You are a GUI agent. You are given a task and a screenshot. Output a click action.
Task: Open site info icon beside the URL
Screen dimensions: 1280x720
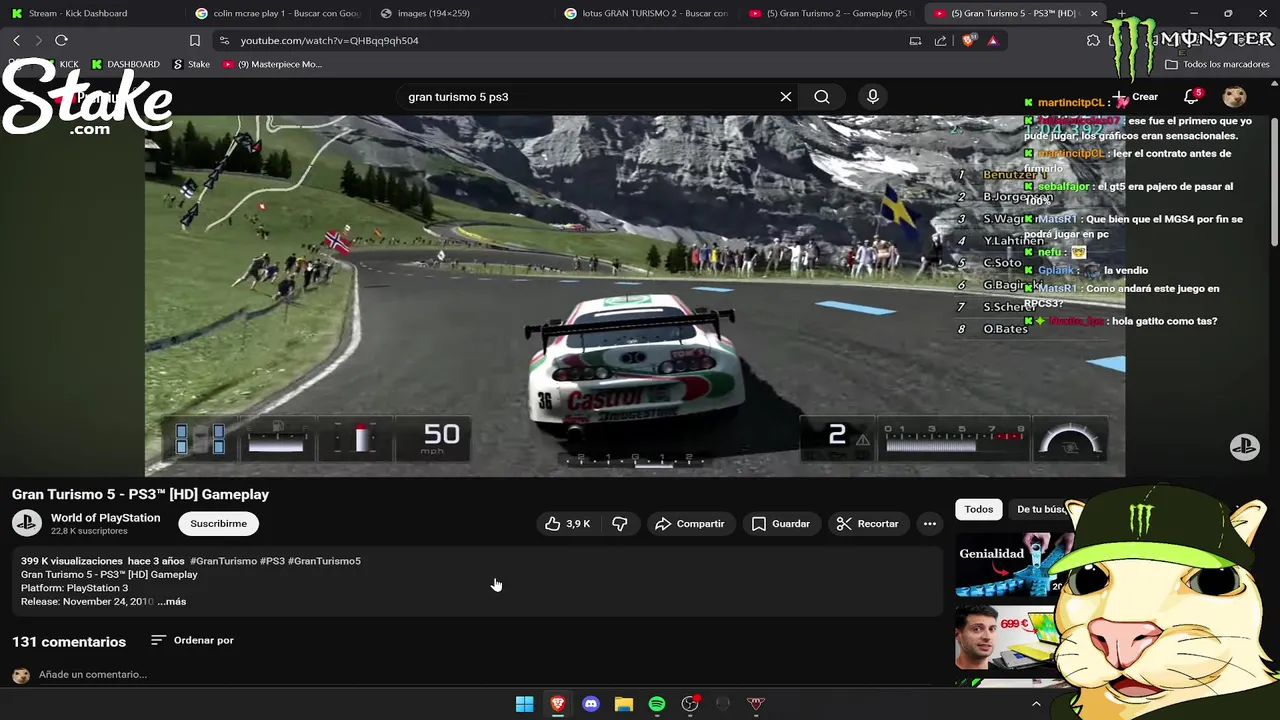(224, 40)
